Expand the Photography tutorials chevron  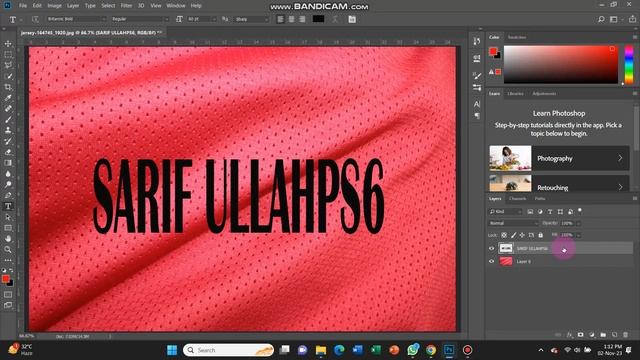pyautogui.click(x=620, y=158)
